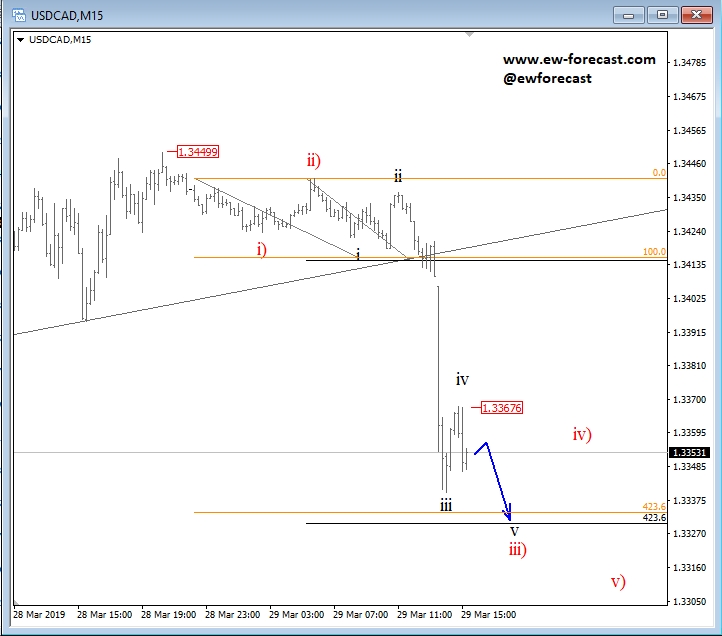
Task: Click time axis label 29 Mar 15:00
Action: tap(489, 615)
